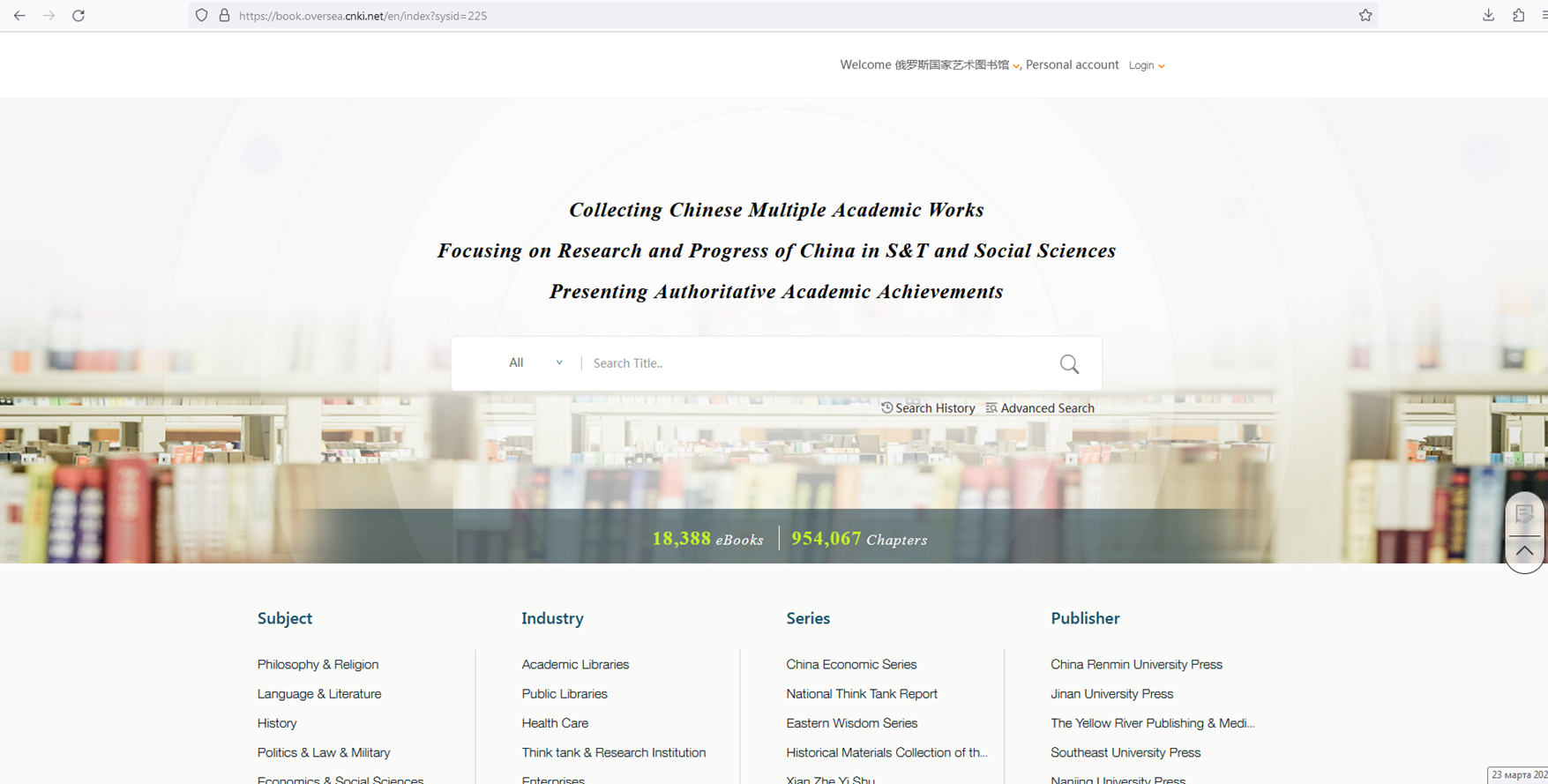View site security lock info
1548x784 pixels.
[x=224, y=16]
